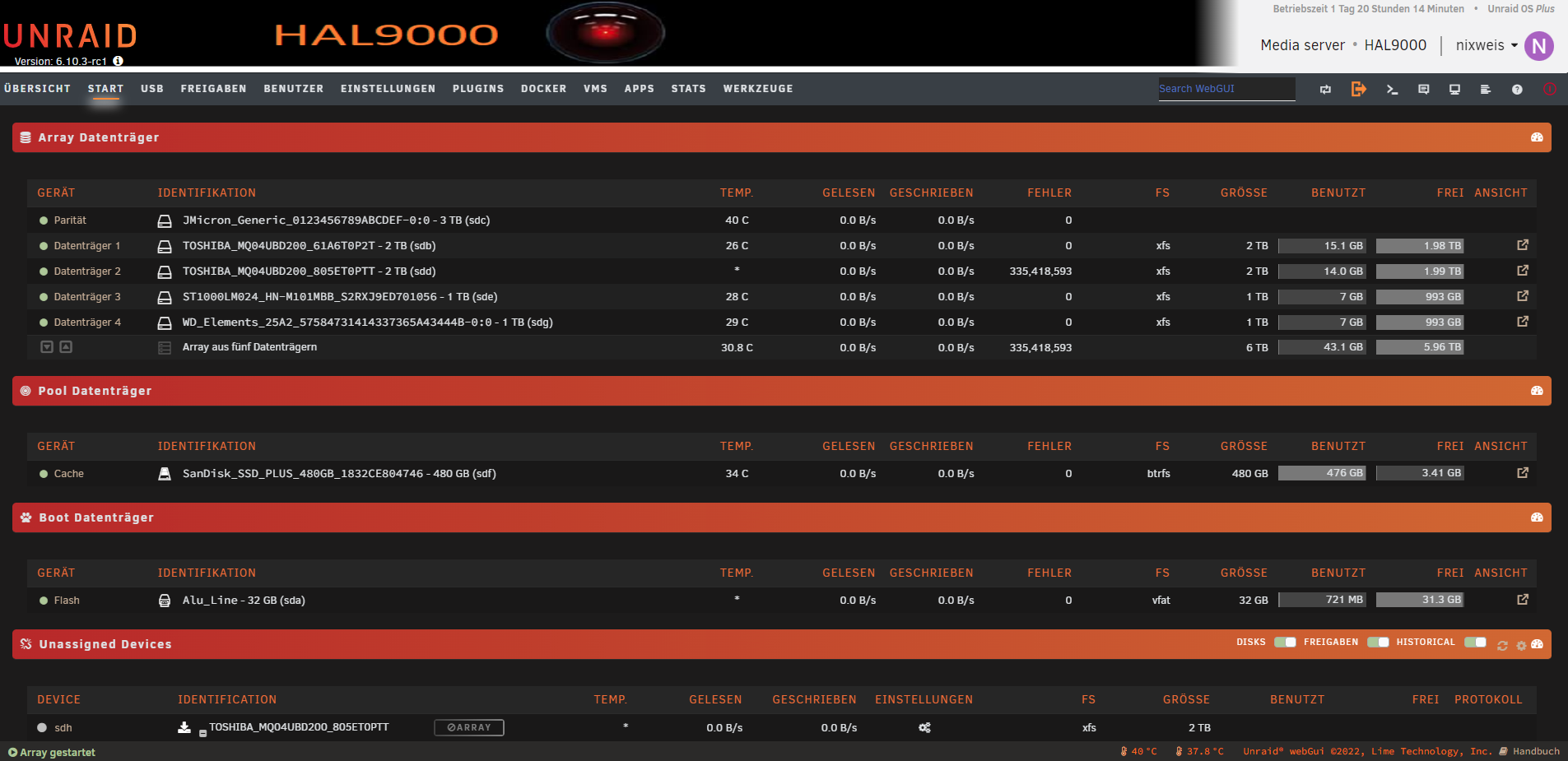
Task: Browse Cache disk via the view icon
Action: [x=1523, y=473]
